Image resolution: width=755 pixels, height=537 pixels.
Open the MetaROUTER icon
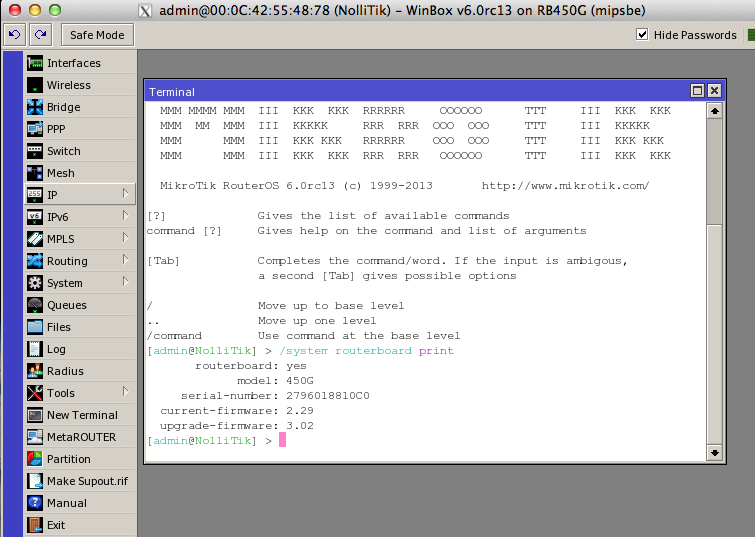[35, 437]
